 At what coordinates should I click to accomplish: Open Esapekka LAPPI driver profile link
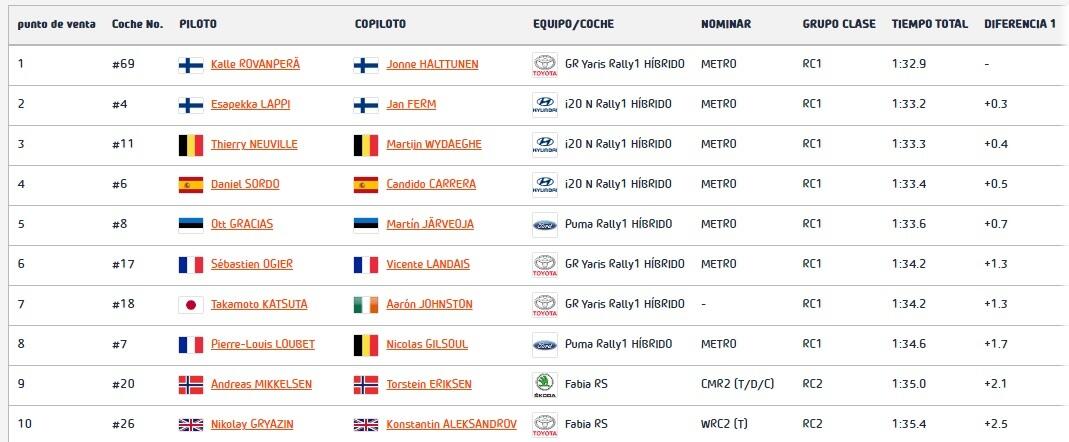245,104
